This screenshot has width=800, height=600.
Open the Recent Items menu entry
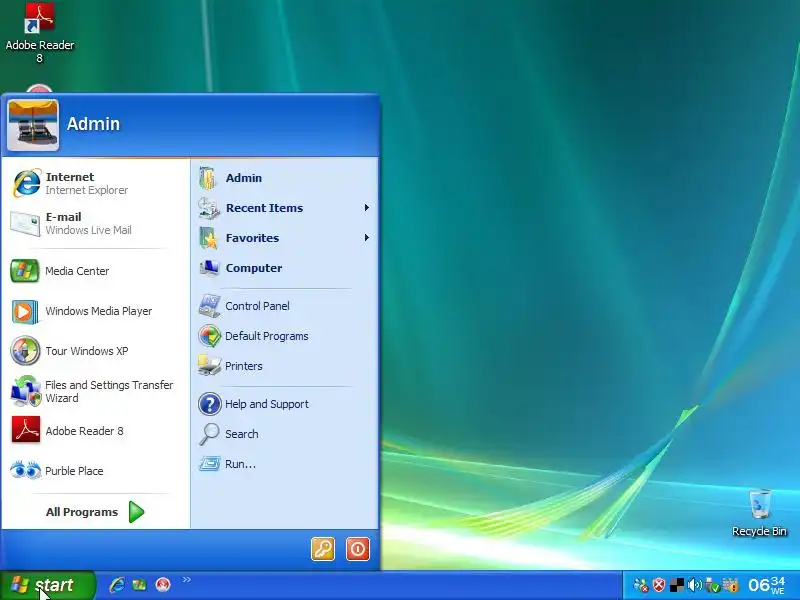point(284,208)
